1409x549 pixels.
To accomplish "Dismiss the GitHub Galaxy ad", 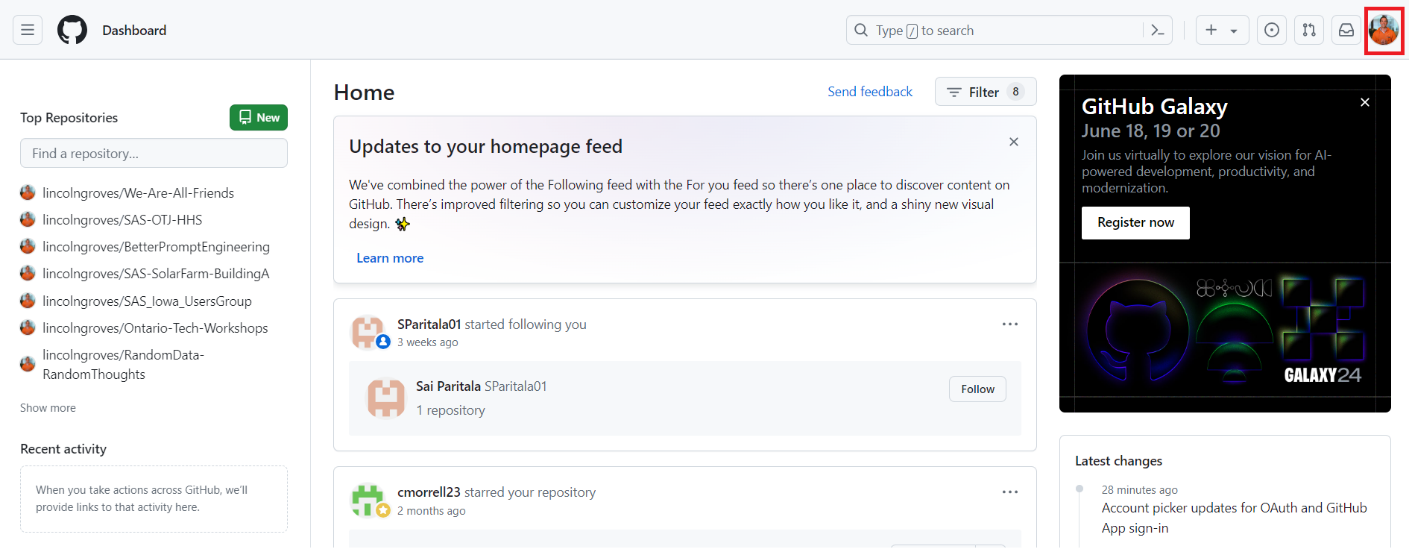I will click(1365, 102).
